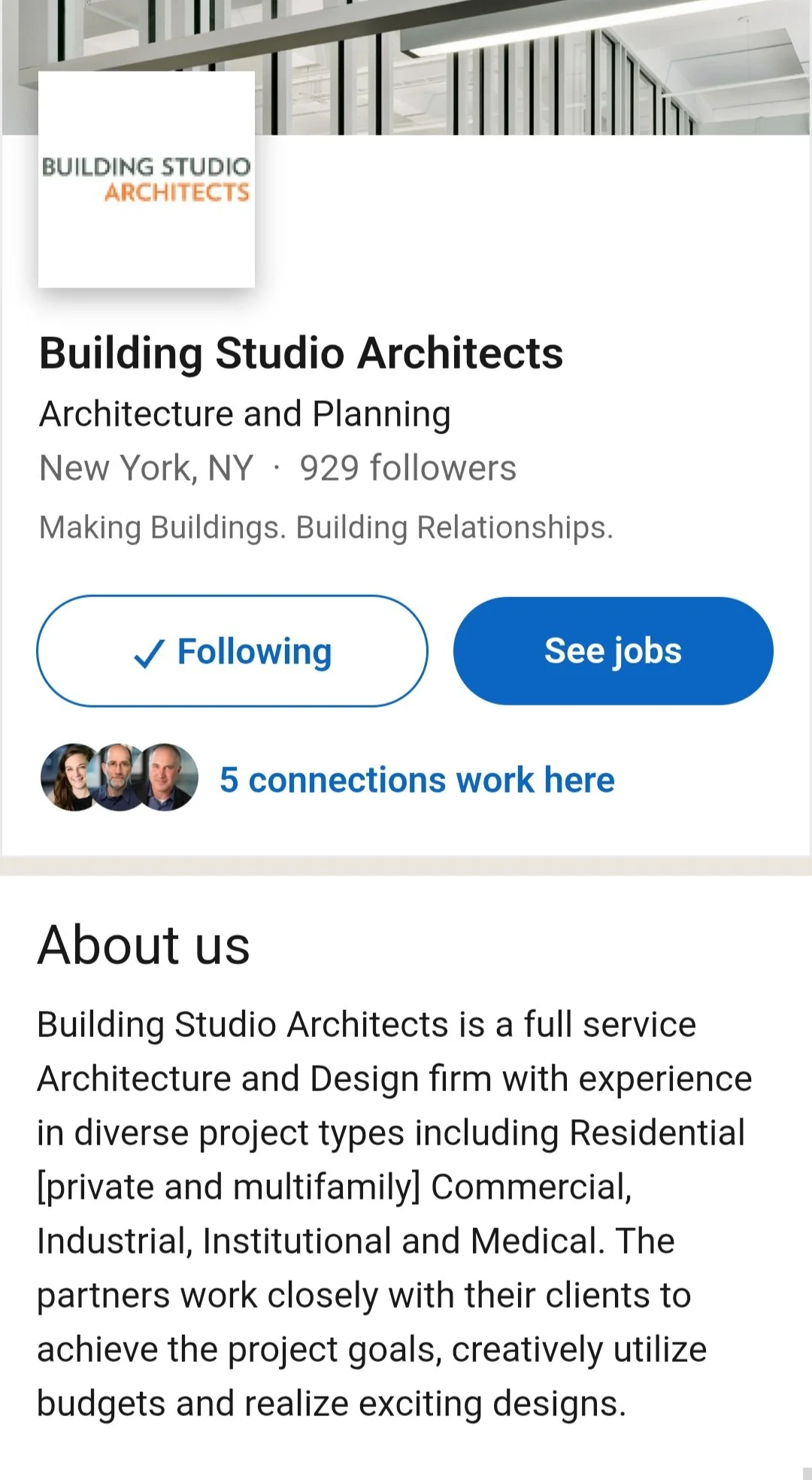View the office cover banner photo
The width and height of the screenshot is (812, 1480).
[x=406, y=68]
